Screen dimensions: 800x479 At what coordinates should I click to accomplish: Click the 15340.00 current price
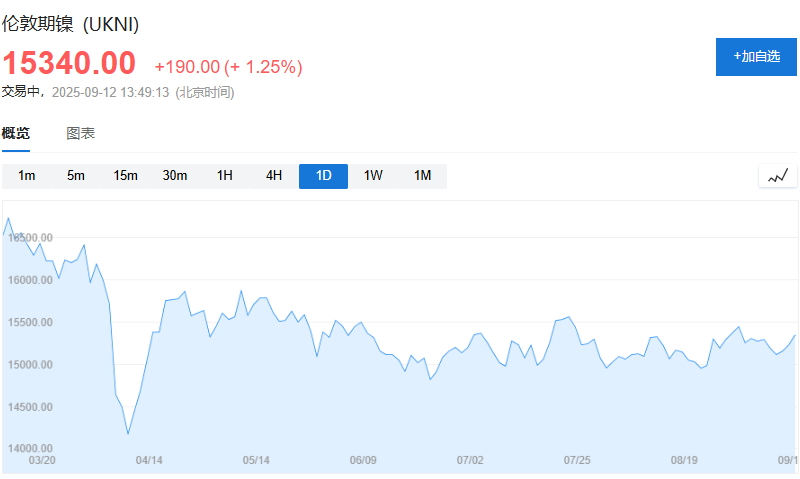[x=69, y=64]
